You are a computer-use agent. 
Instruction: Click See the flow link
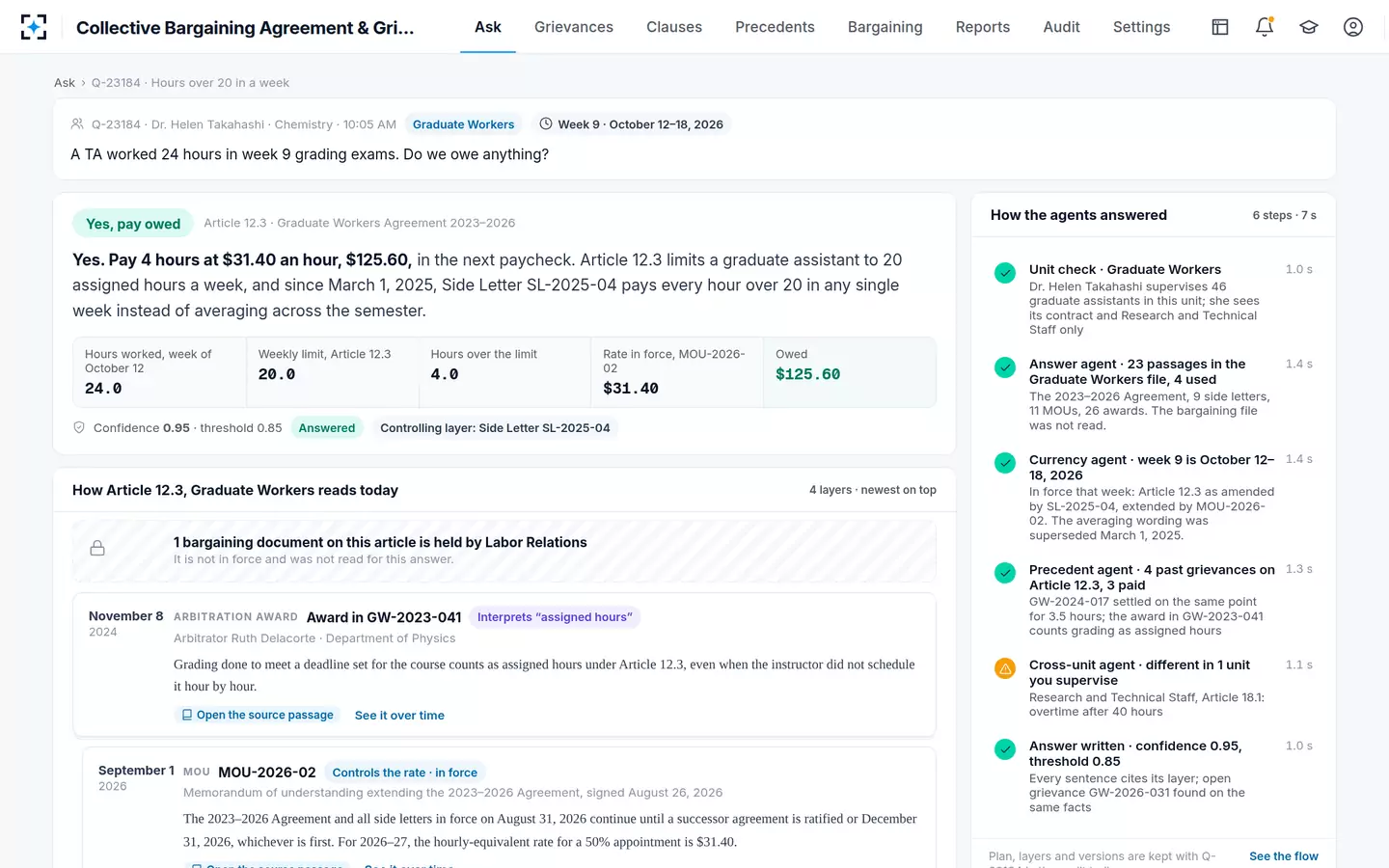pyautogui.click(x=1284, y=856)
